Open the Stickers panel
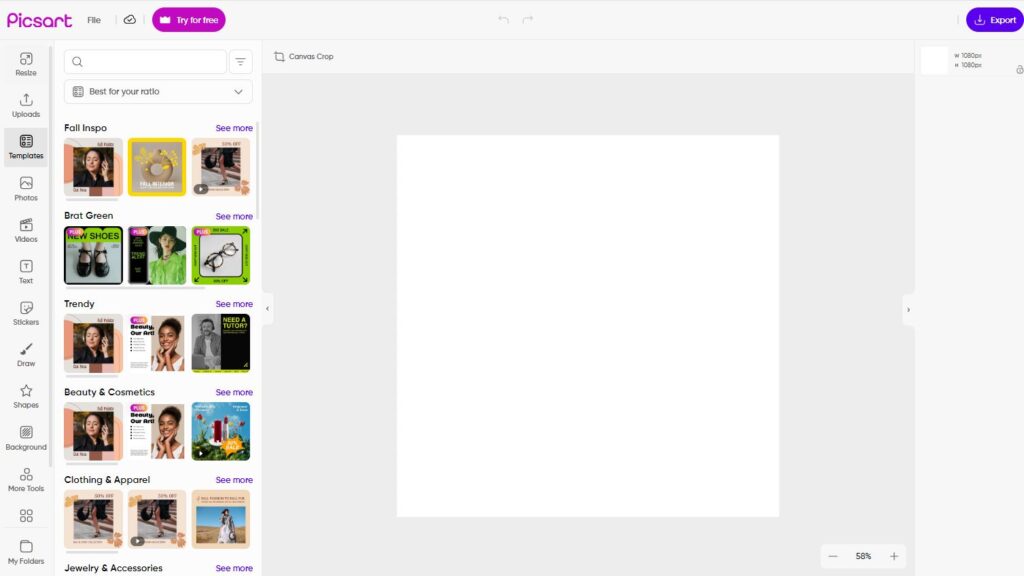The width and height of the screenshot is (1024, 576). 26,313
